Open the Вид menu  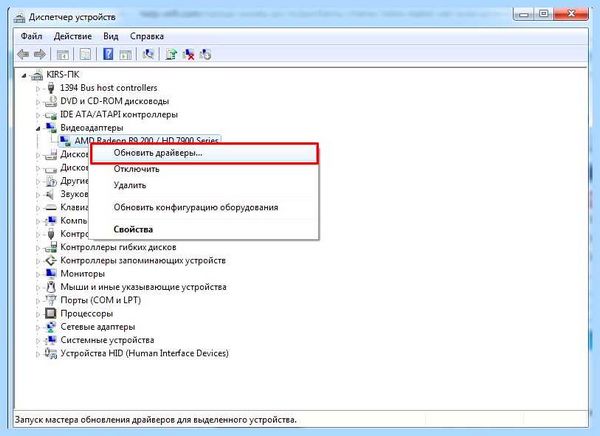pyautogui.click(x=111, y=36)
